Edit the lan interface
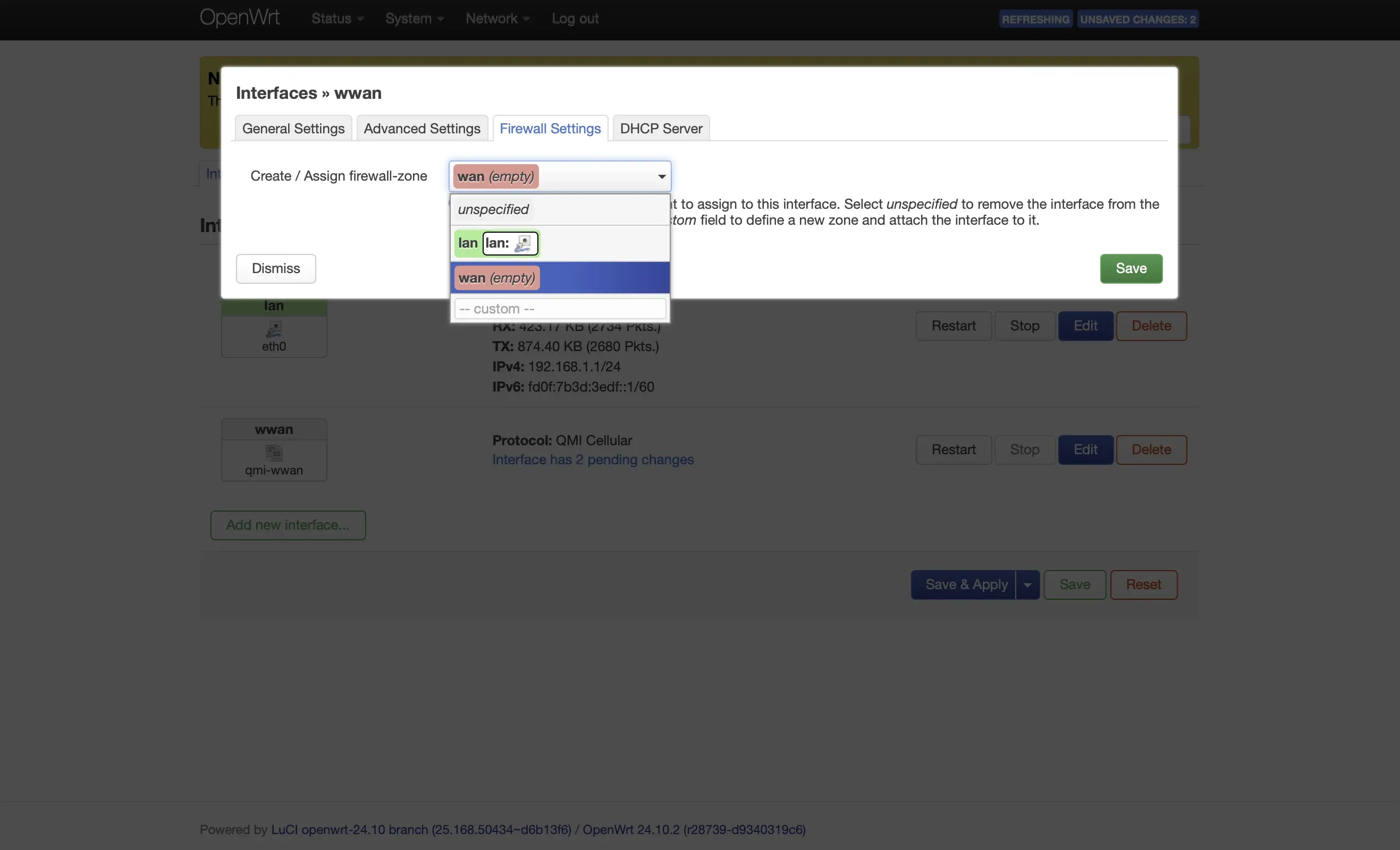Image resolution: width=1400 pixels, height=850 pixels. 1085,326
